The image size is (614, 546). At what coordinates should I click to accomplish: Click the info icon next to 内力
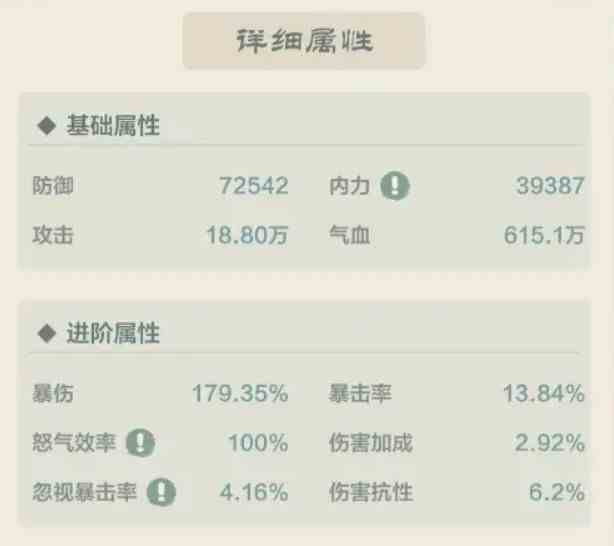coord(395,186)
